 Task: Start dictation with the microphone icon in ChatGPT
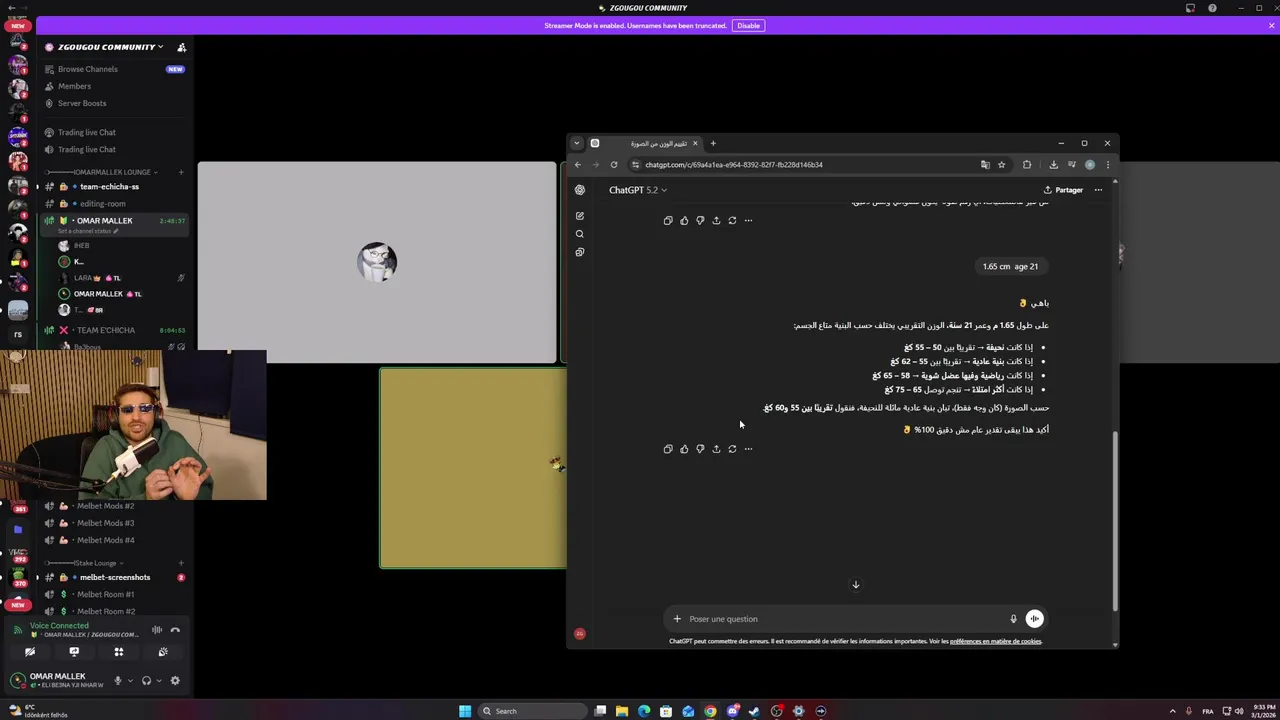[x=1013, y=619]
